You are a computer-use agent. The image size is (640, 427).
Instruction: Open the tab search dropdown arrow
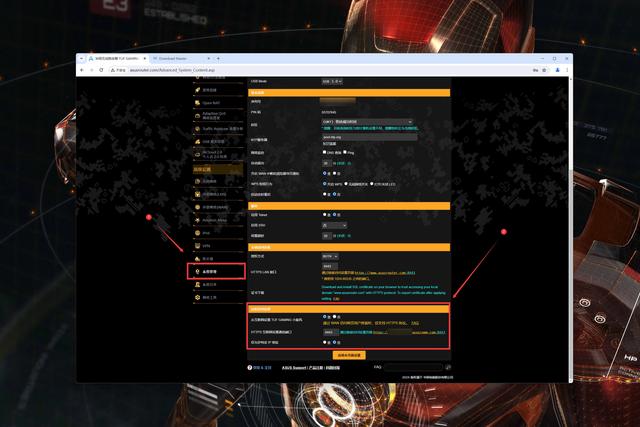81,59
